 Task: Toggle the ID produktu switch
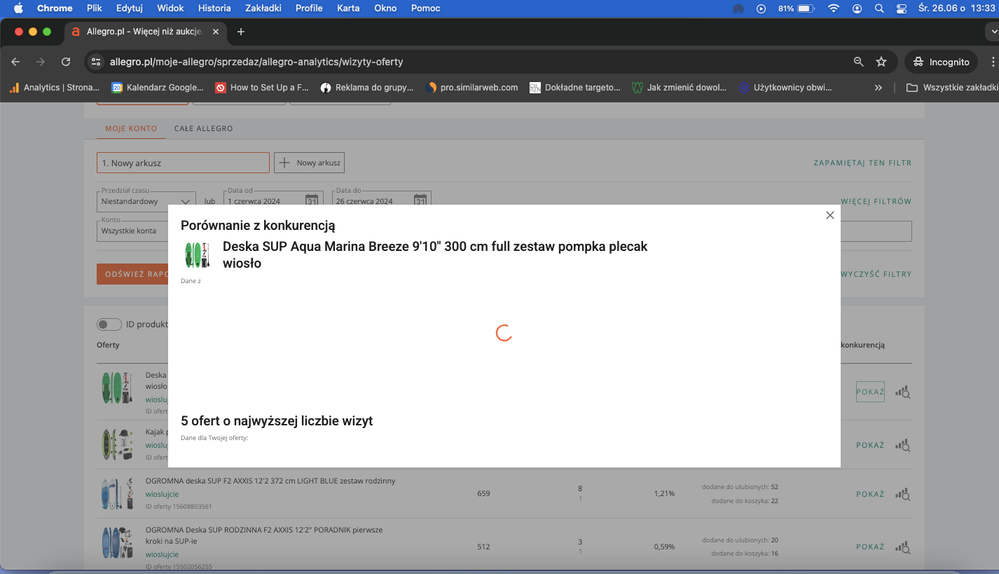coord(109,324)
